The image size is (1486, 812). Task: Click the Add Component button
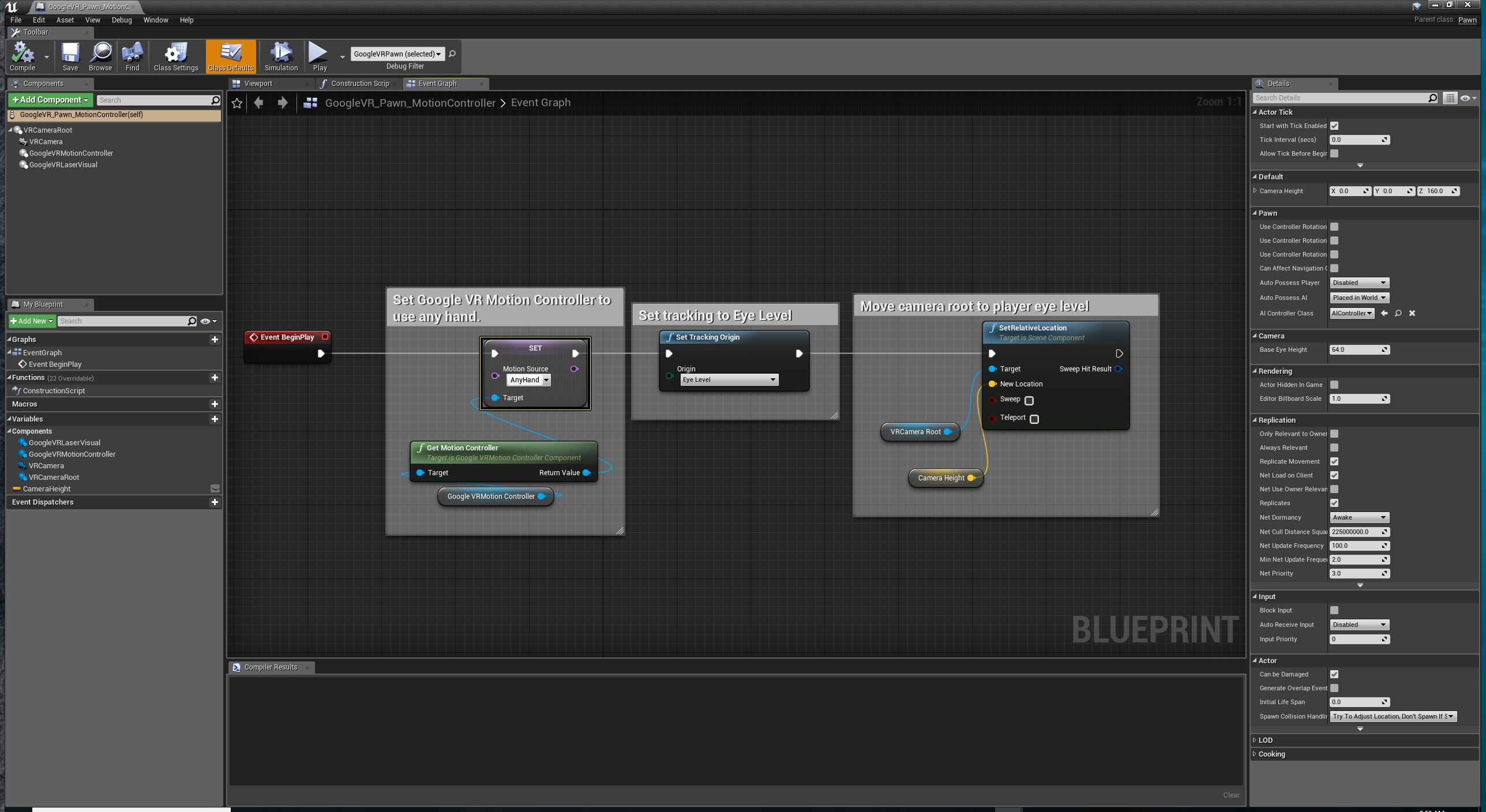[50, 100]
